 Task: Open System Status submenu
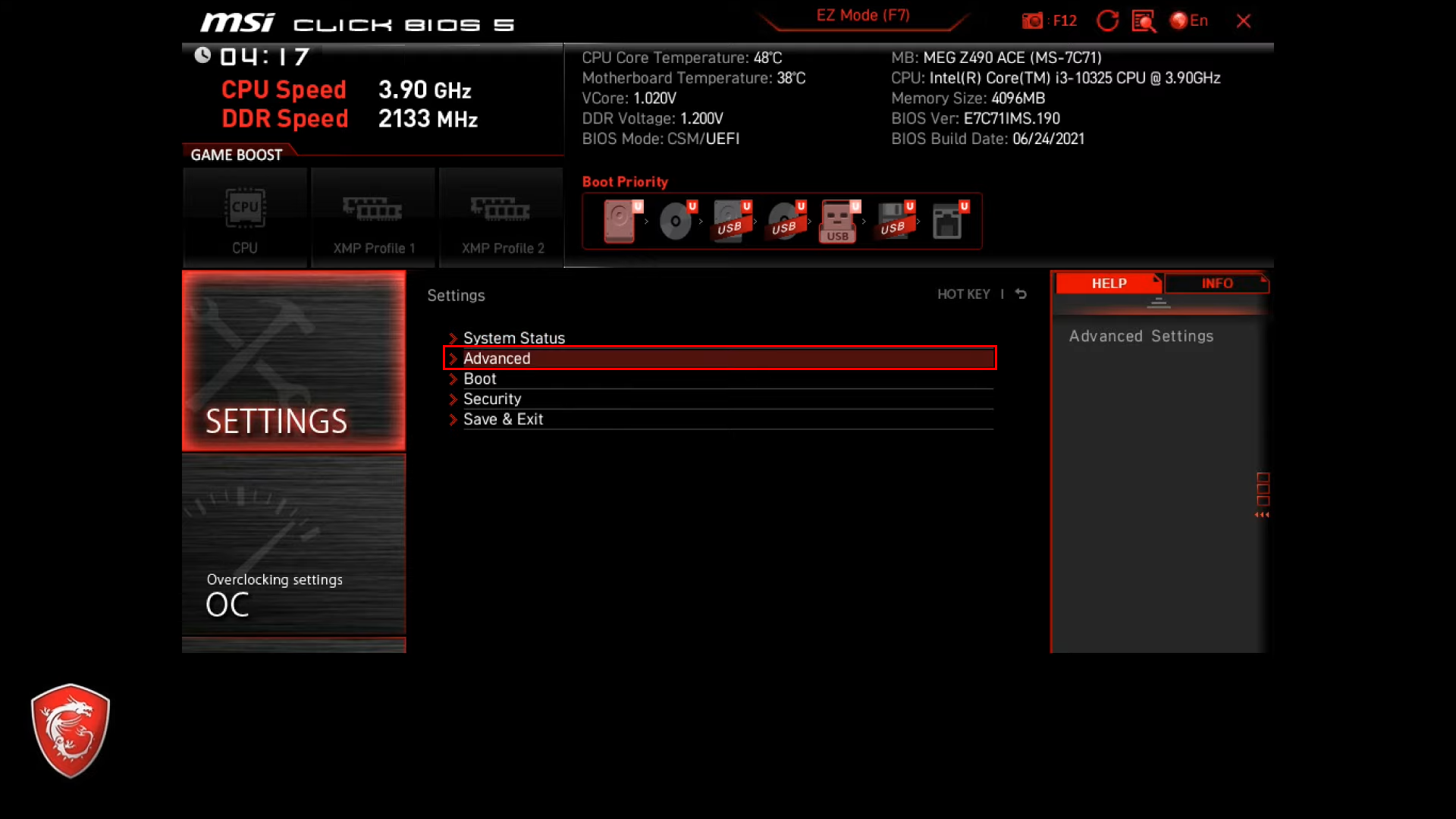tap(720, 338)
